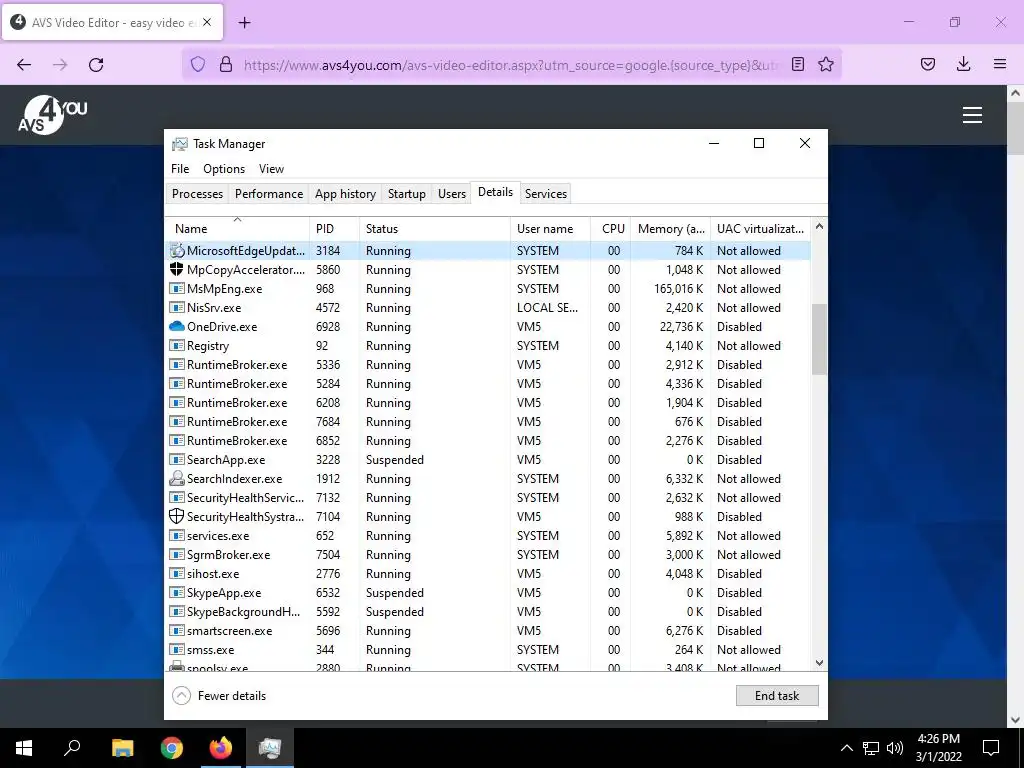Select the SkypeApp.exe process row
The width and height of the screenshot is (1024, 768).
pyautogui.click(x=488, y=592)
